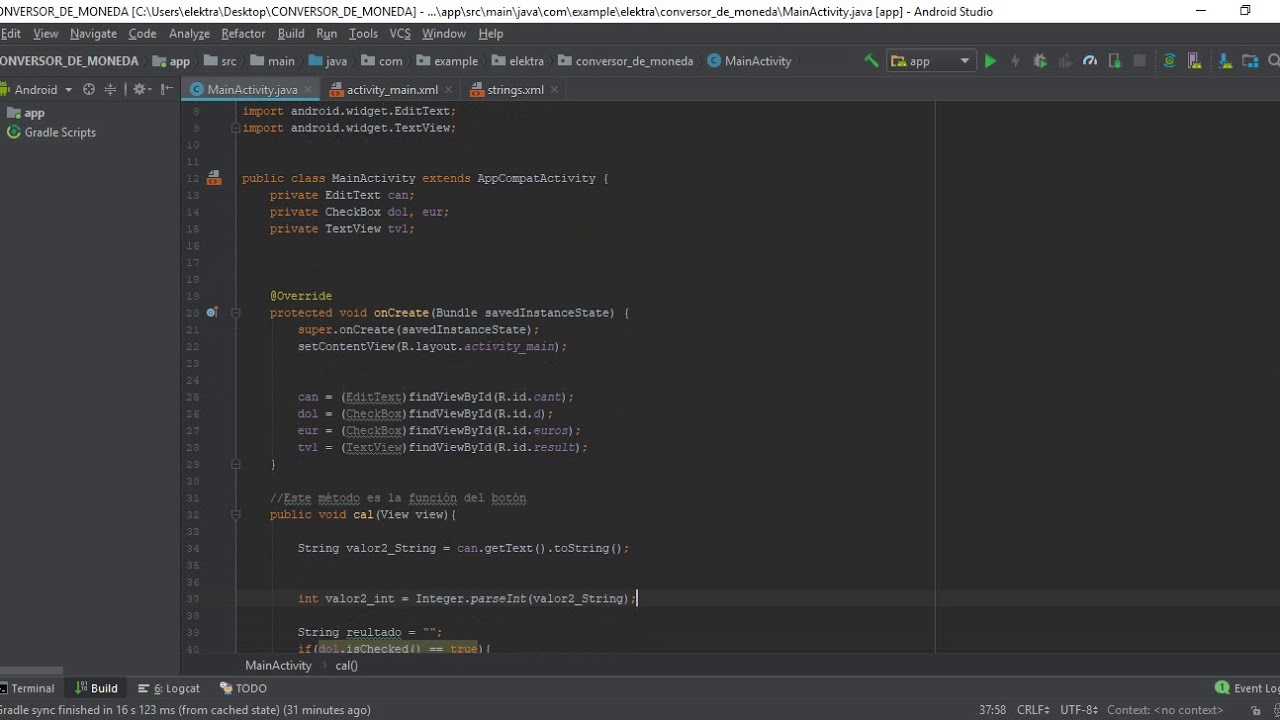The image size is (1280, 720).
Task: Click the Run with Coverage icon
Action: [x=1065, y=61]
